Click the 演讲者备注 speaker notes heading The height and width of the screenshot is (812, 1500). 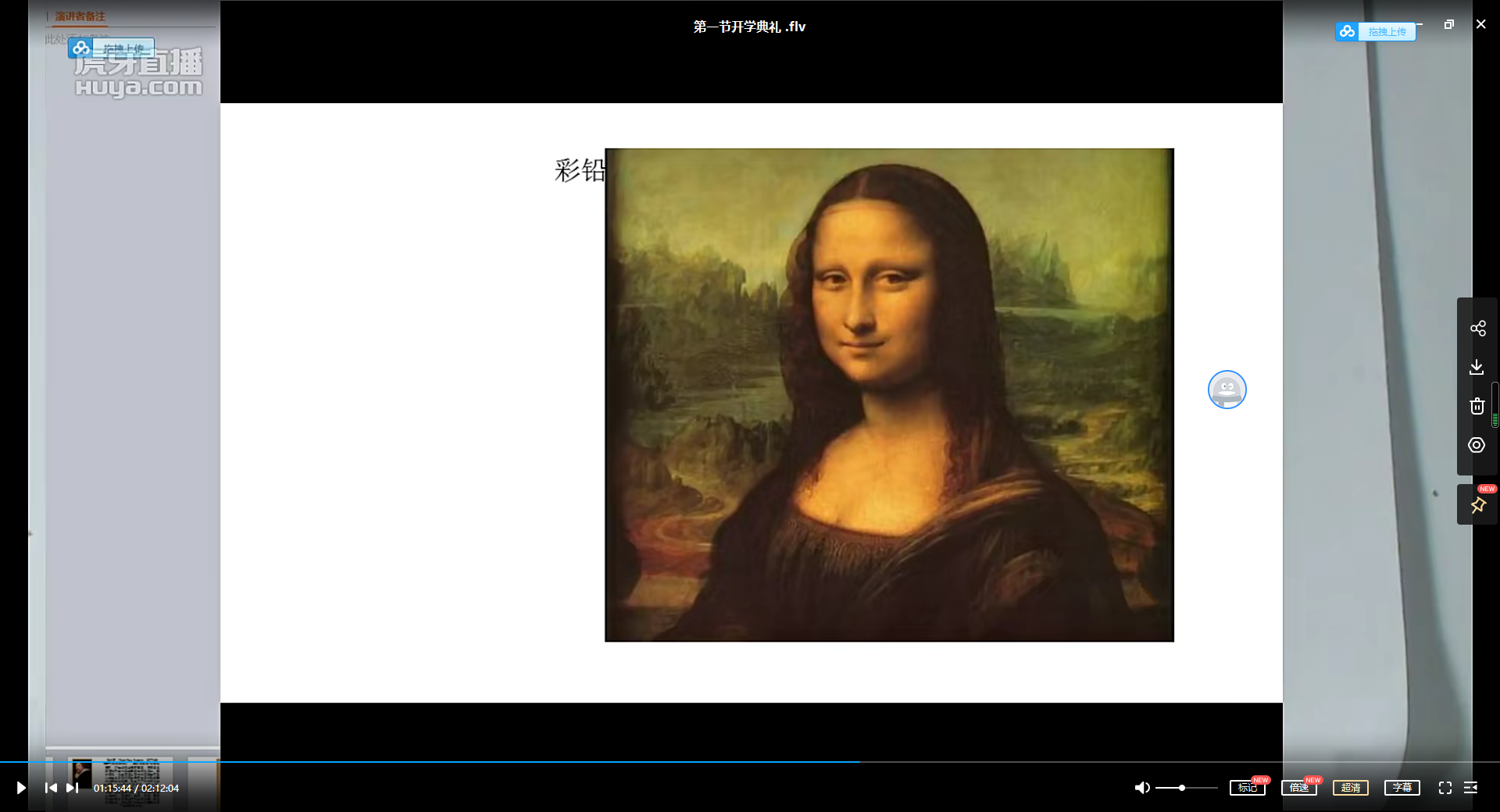(80, 16)
